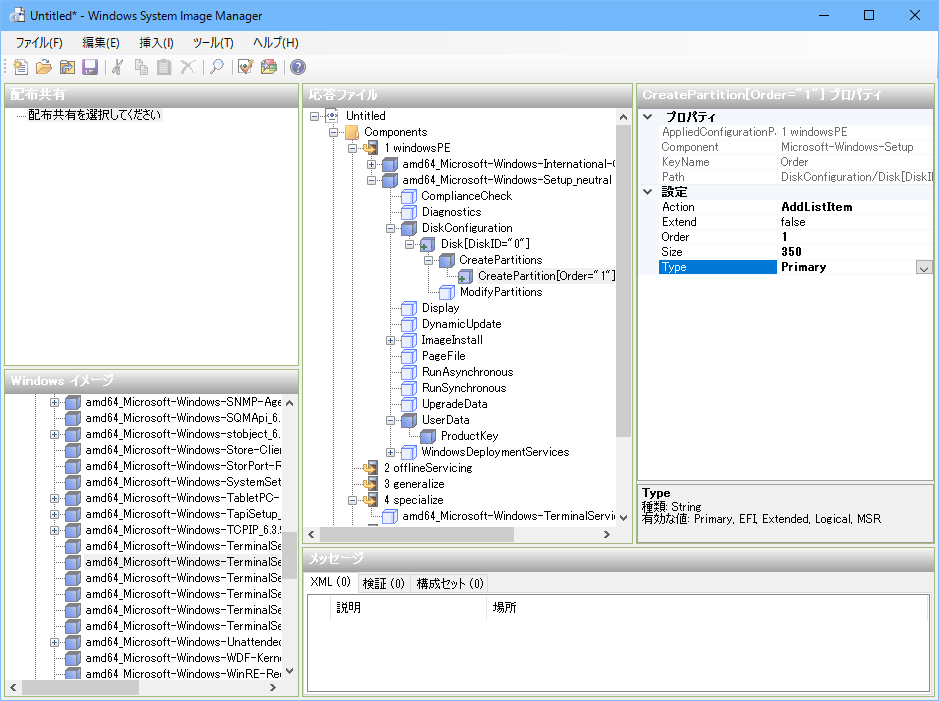This screenshot has width=939, height=701.
Task: Click the 3 generalize pass icon
Action: coord(371,484)
